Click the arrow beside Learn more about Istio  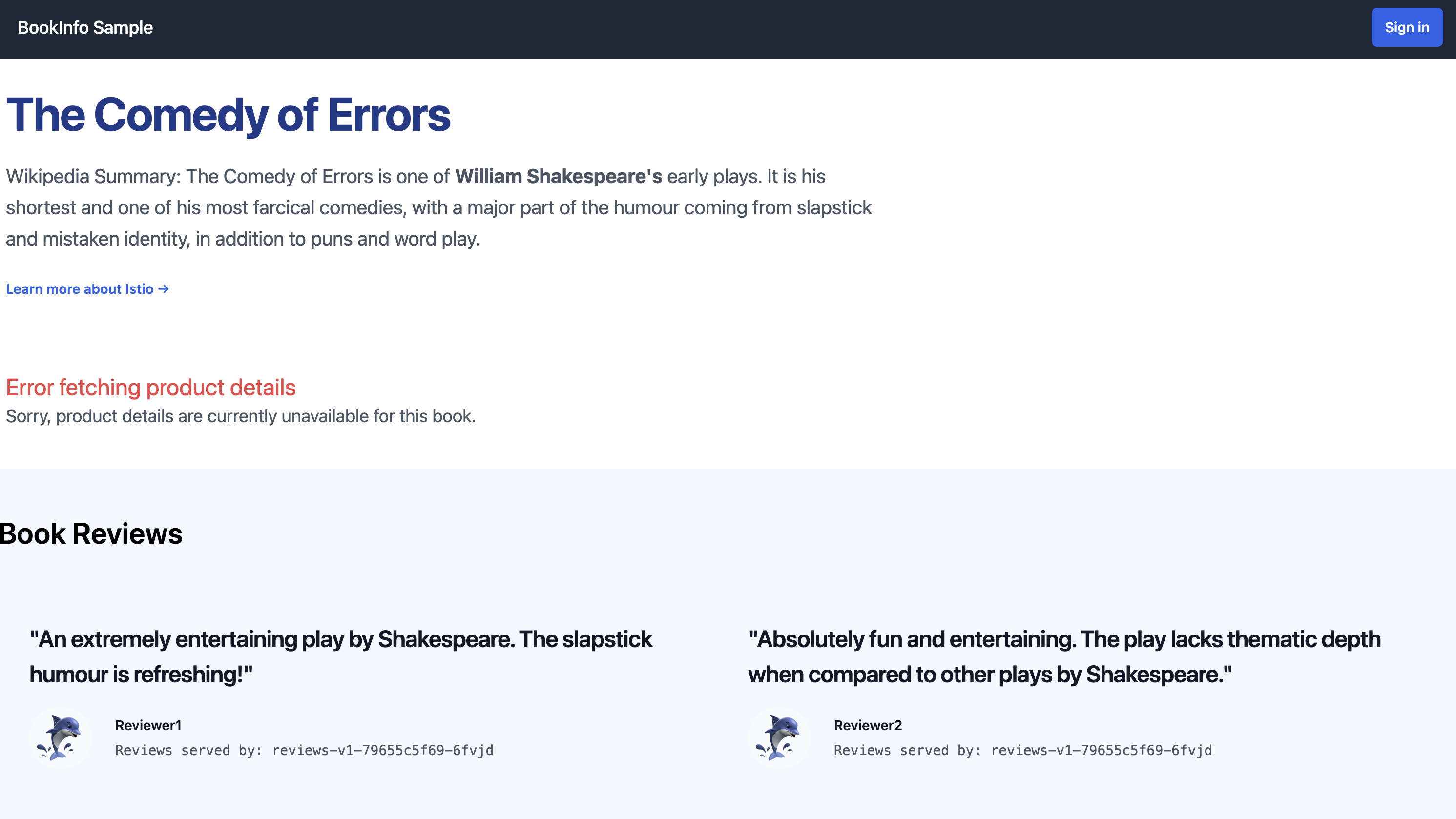[x=164, y=289]
